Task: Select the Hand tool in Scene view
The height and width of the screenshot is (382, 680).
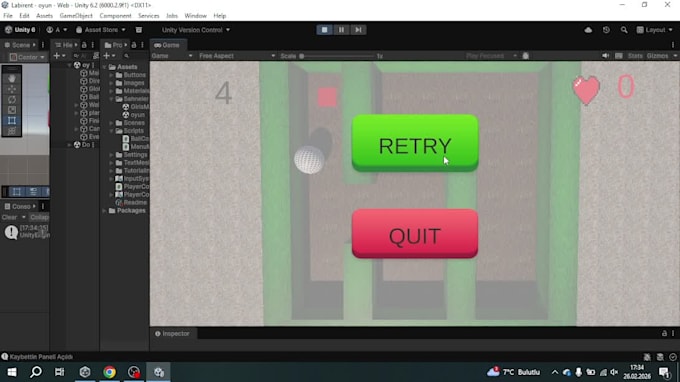Action: tap(12, 78)
